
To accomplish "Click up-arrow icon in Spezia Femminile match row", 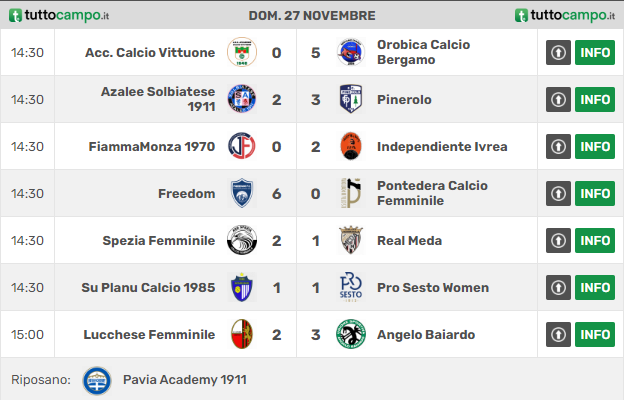I will tap(558, 240).
